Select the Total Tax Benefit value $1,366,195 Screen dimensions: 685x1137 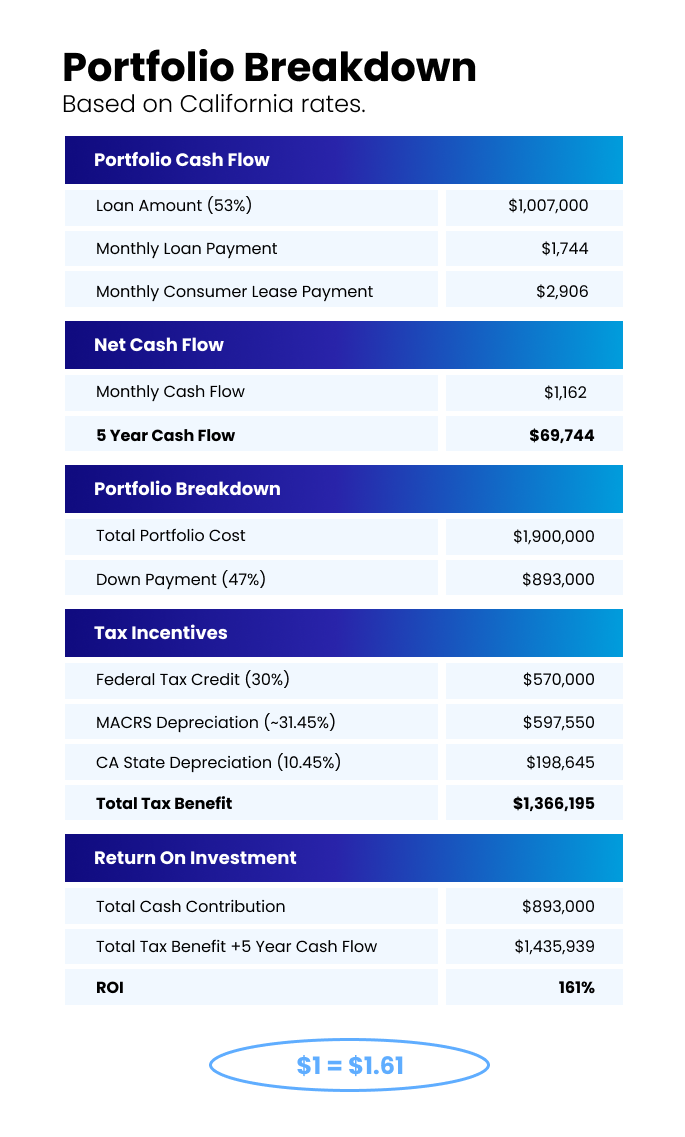[554, 803]
